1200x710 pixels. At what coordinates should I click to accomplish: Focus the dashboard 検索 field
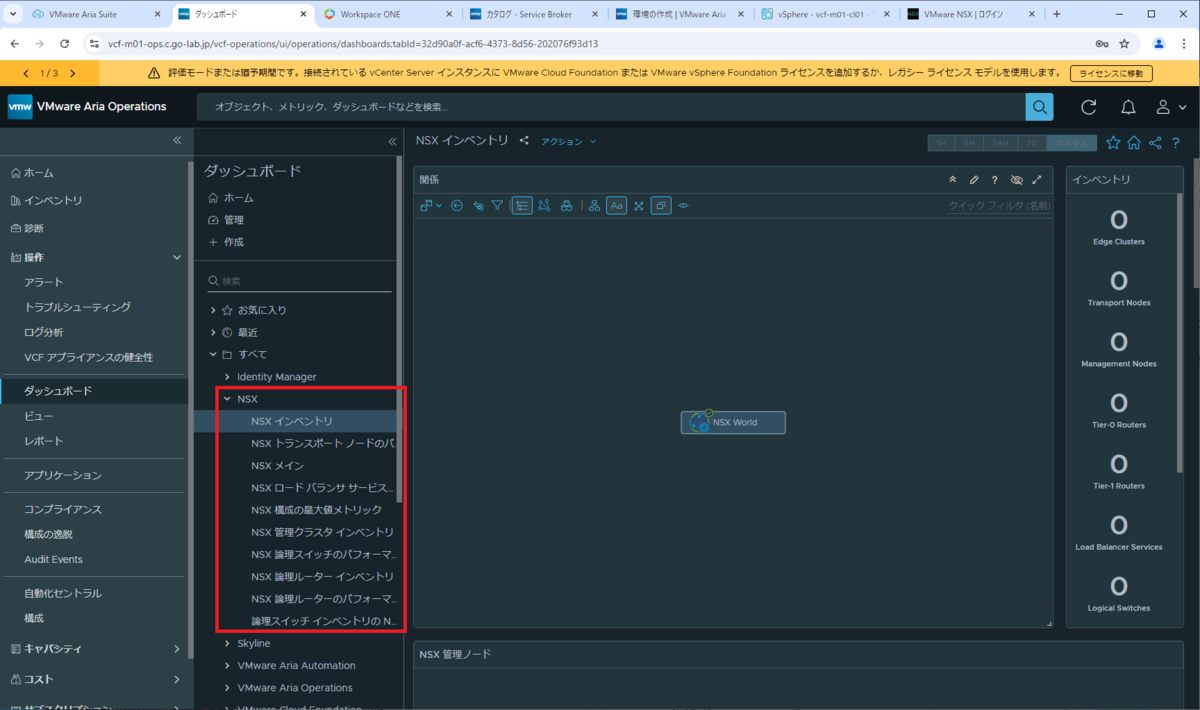pos(299,282)
